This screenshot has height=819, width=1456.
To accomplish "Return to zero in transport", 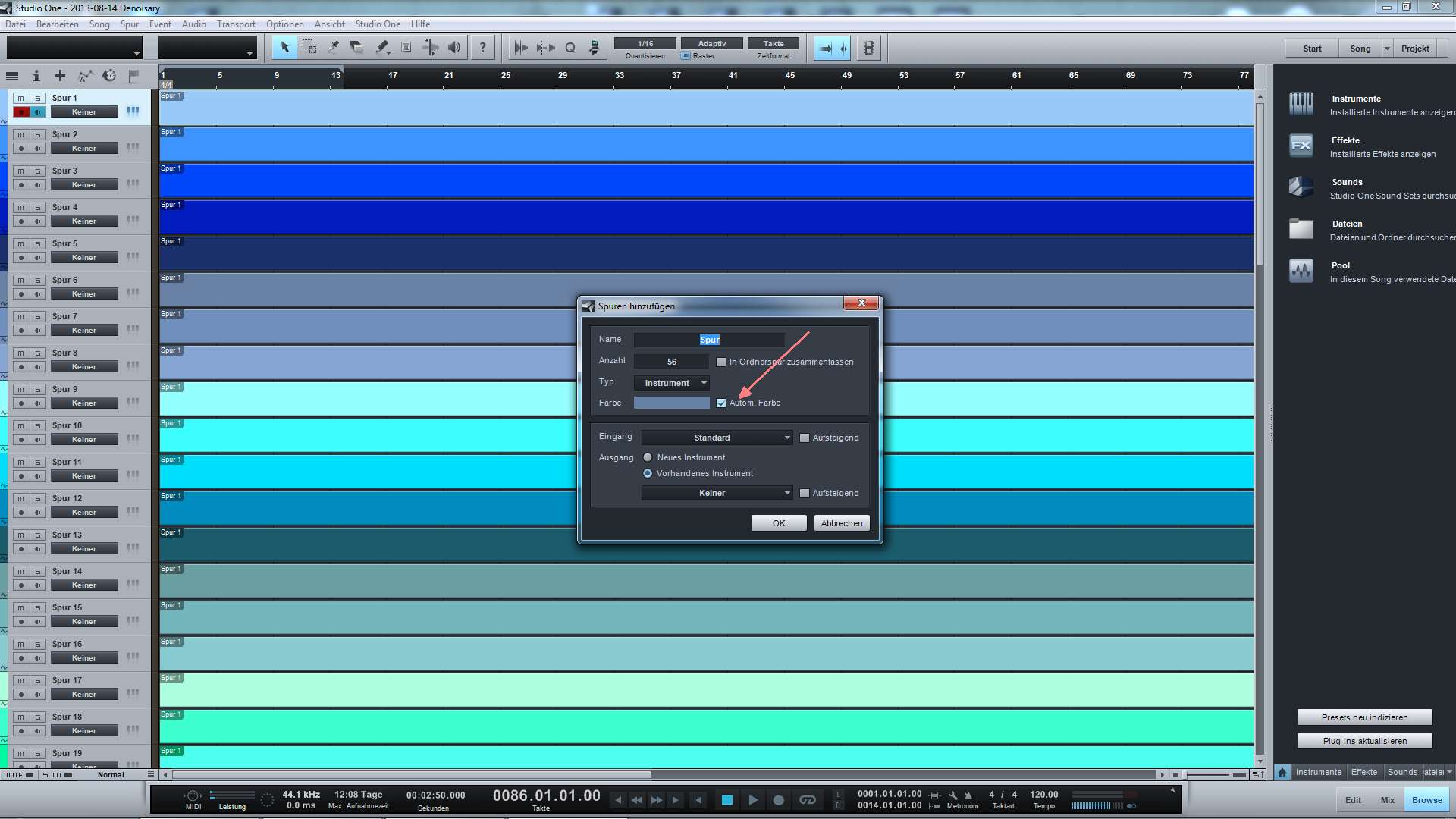I will point(698,799).
